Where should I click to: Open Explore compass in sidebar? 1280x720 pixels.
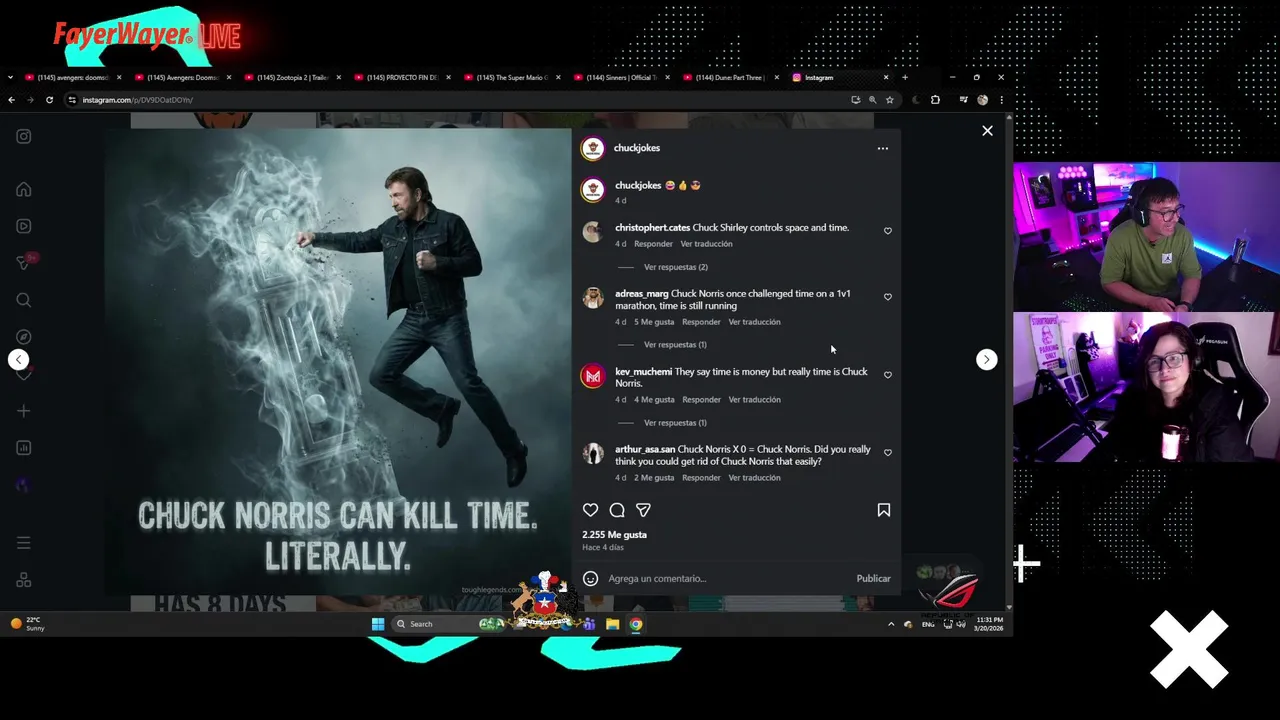coord(24,337)
